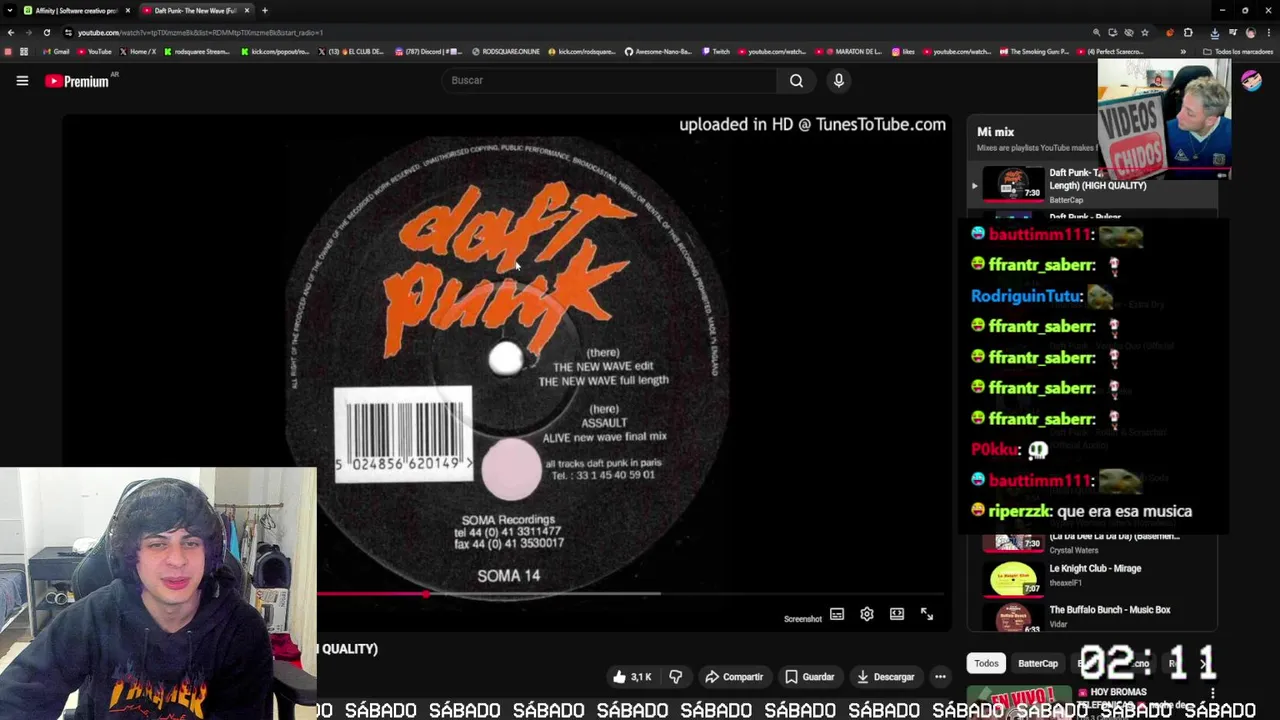The width and height of the screenshot is (1280, 720).
Task: Open browser downloads icon
Action: coord(1214,32)
